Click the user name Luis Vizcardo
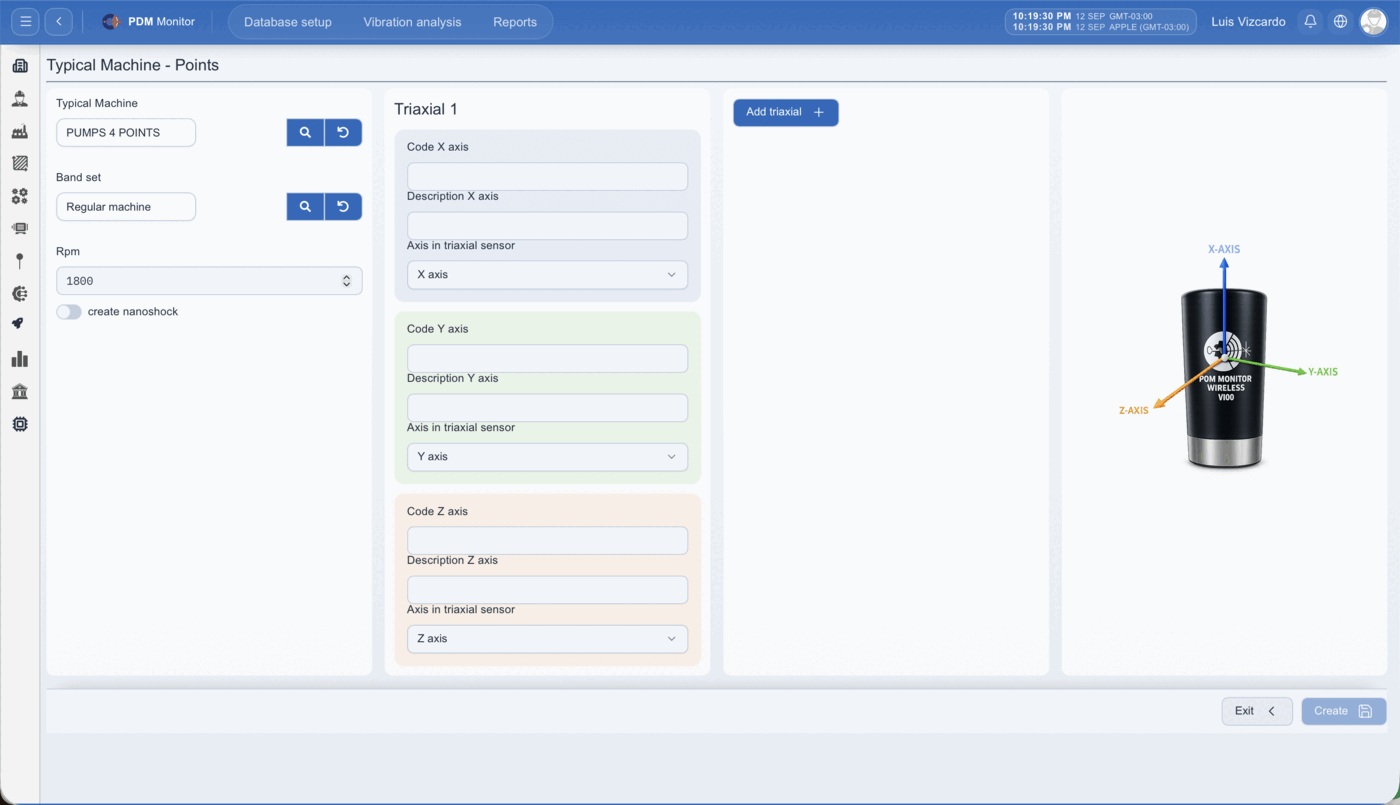Image resolution: width=1400 pixels, height=805 pixels. pyautogui.click(x=1248, y=22)
